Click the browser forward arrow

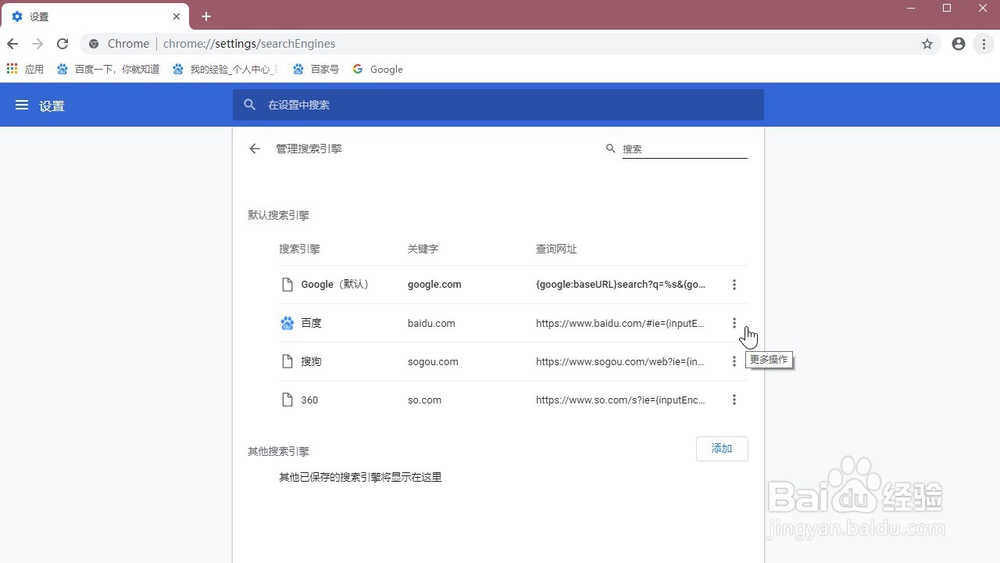[38, 44]
